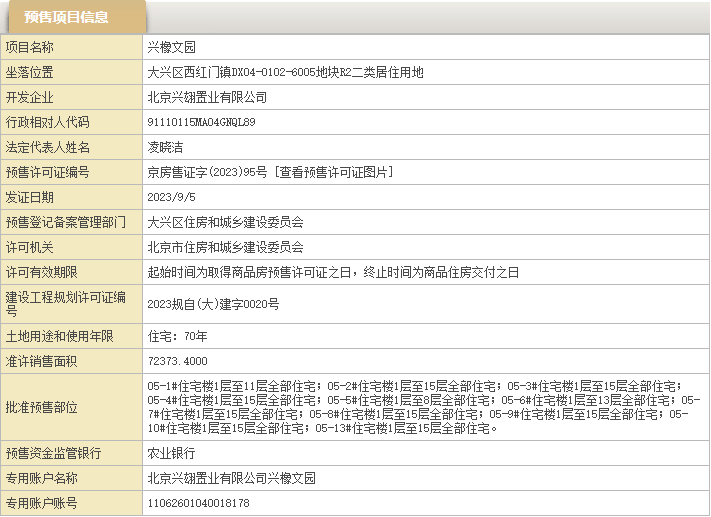Click the 批准预售部位 label
The height and width of the screenshot is (517, 711).
point(41,407)
